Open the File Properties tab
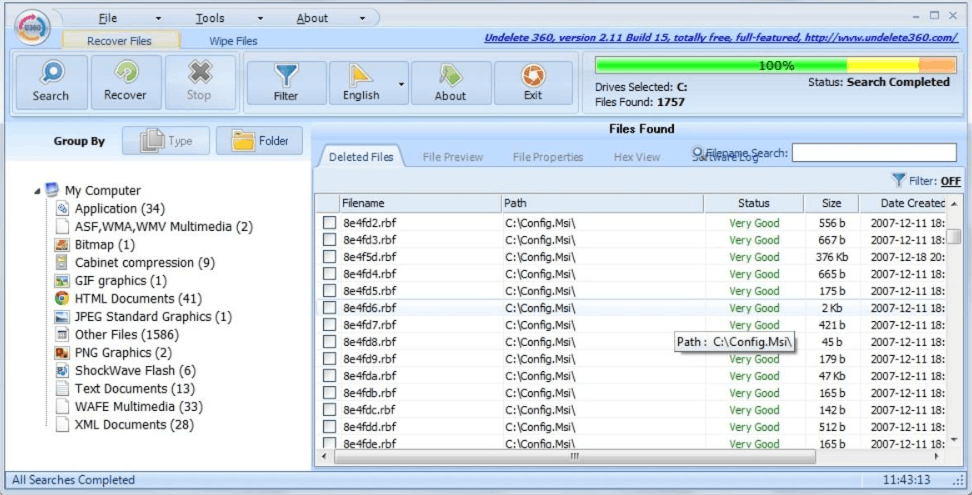The width and height of the screenshot is (972, 495). pyautogui.click(x=548, y=157)
